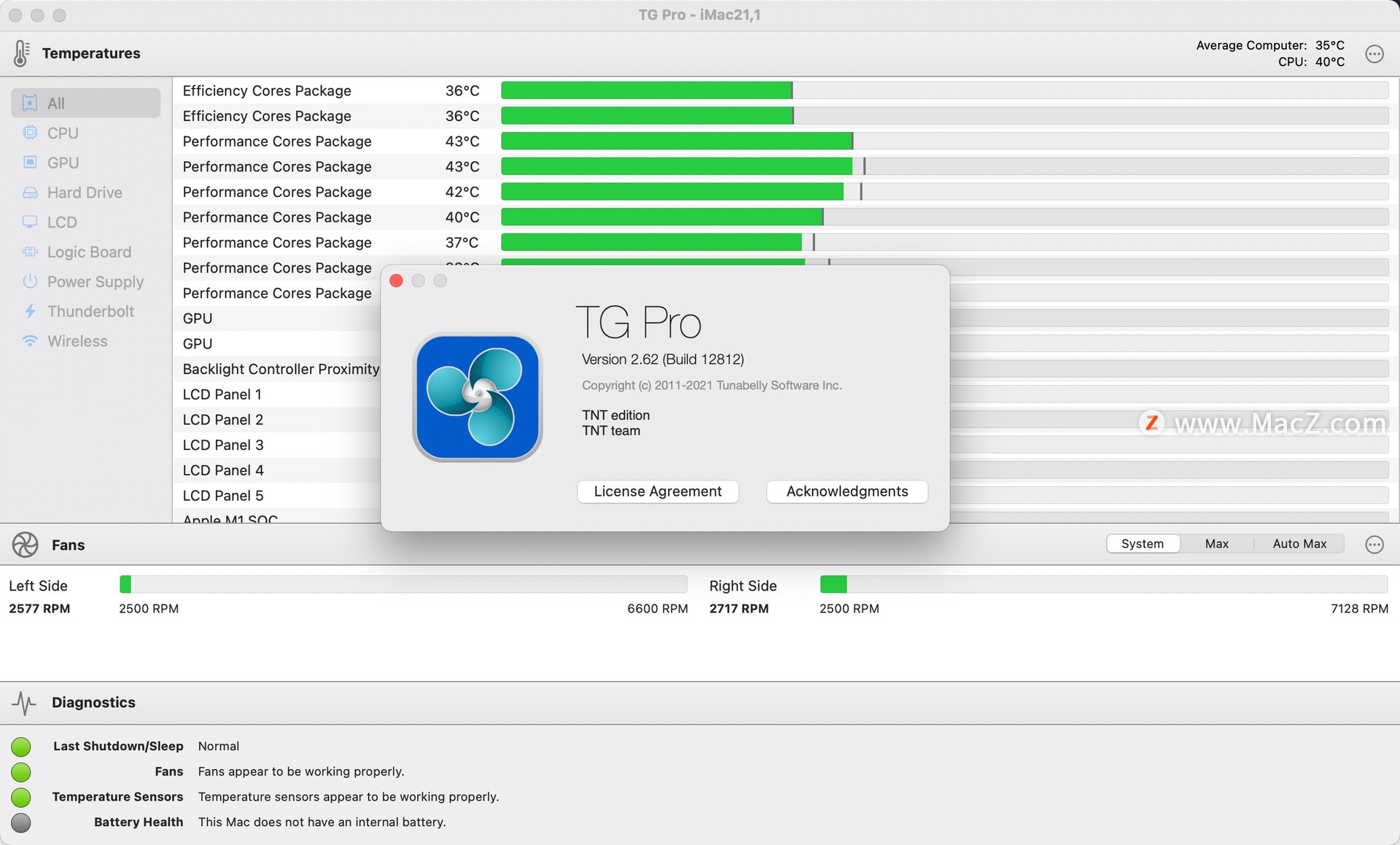Click the Left Side fan speed bar
Viewport: 1400px width, 845px height.
tap(402, 584)
